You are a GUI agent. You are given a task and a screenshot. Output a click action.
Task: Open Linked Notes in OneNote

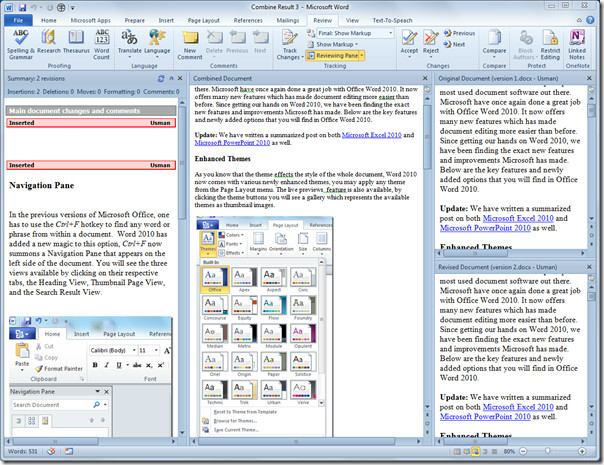(x=577, y=44)
